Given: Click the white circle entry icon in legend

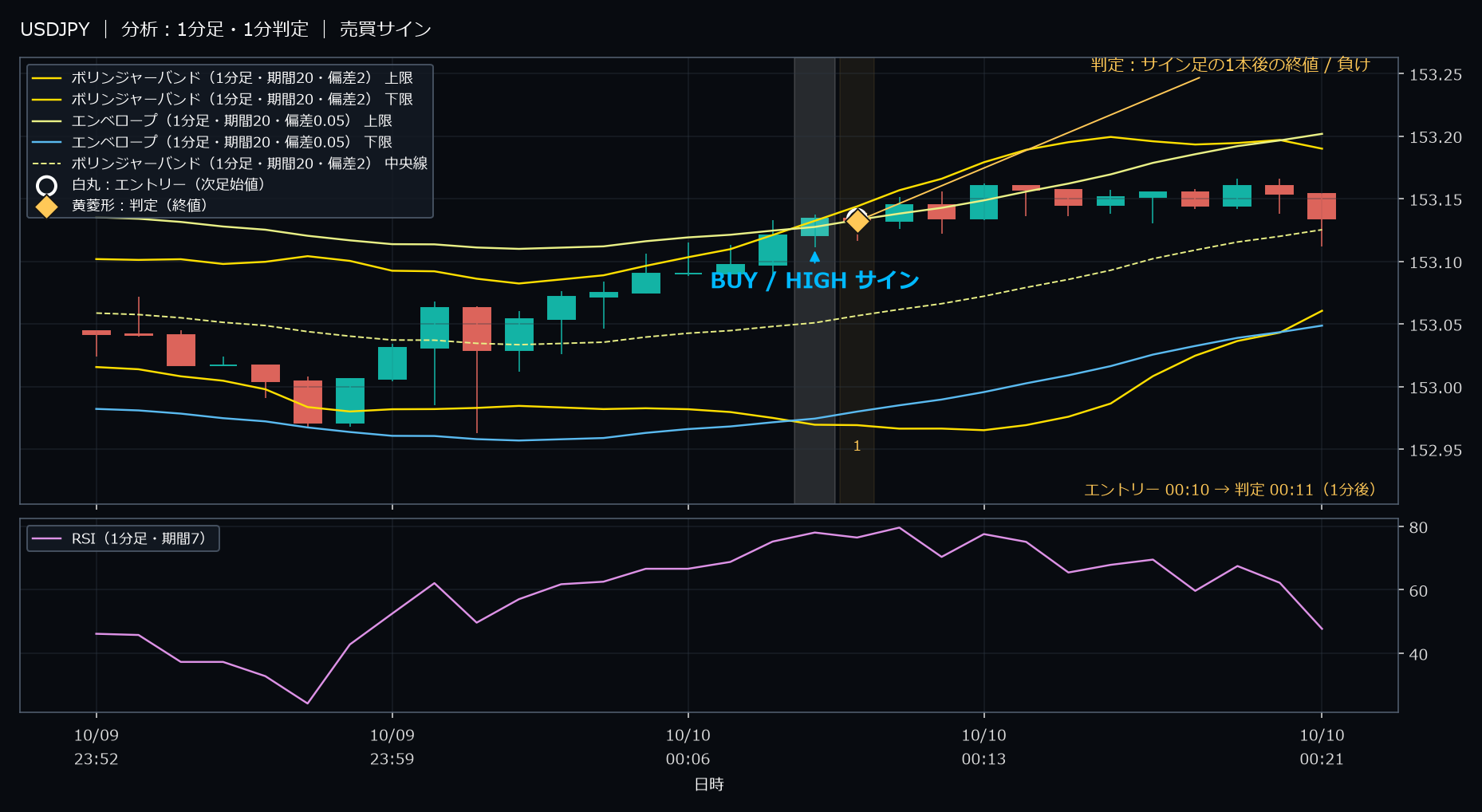Looking at the screenshot, I should (x=47, y=186).
